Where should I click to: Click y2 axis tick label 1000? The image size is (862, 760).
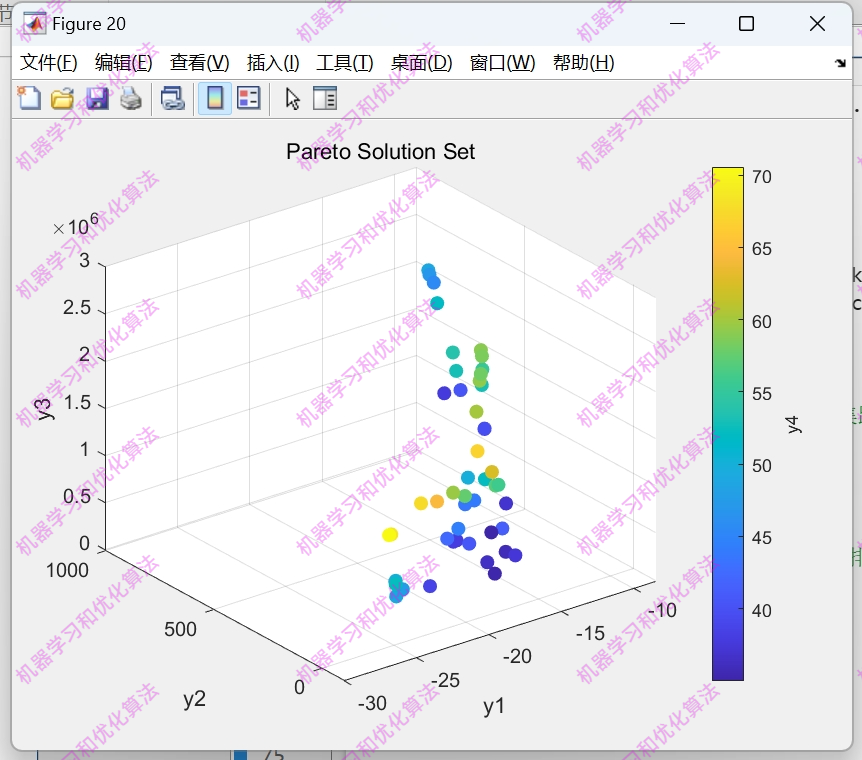(67, 570)
